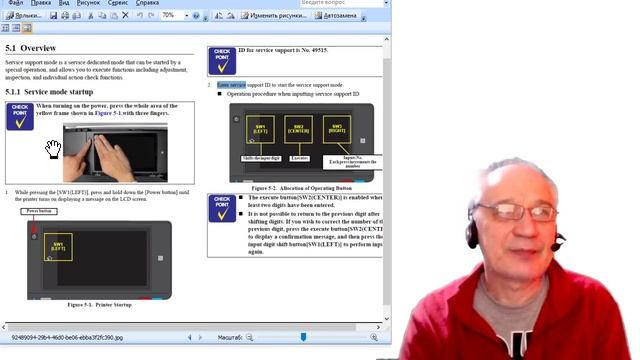This screenshot has width=640, height=360.
Task: Click the Изменить рисунки button
Action: tap(273, 16)
